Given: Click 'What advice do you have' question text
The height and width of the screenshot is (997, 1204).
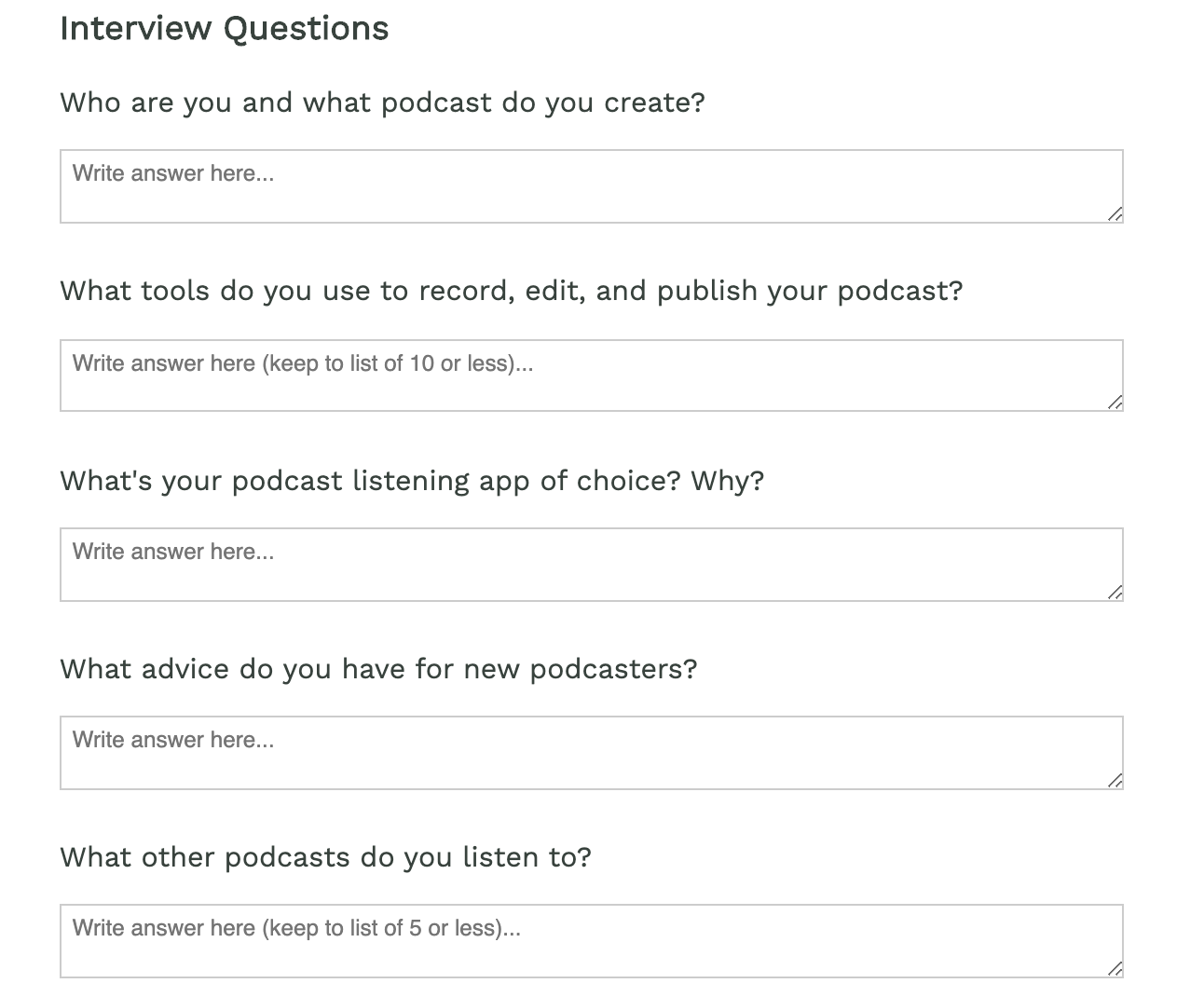Looking at the screenshot, I should click(x=378, y=669).
